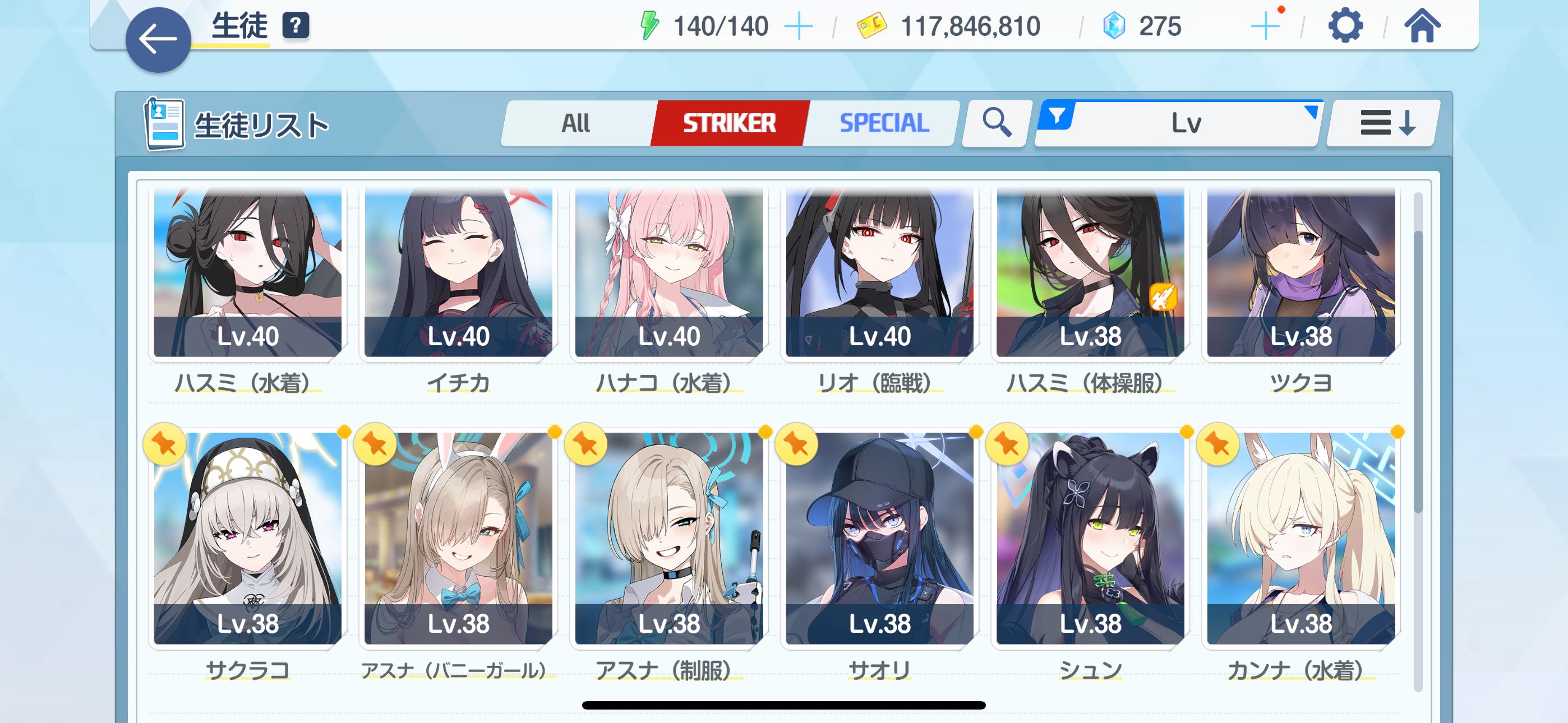Expand sort options via blue corner triangle
The width and height of the screenshot is (1568, 723).
point(1311,112)
